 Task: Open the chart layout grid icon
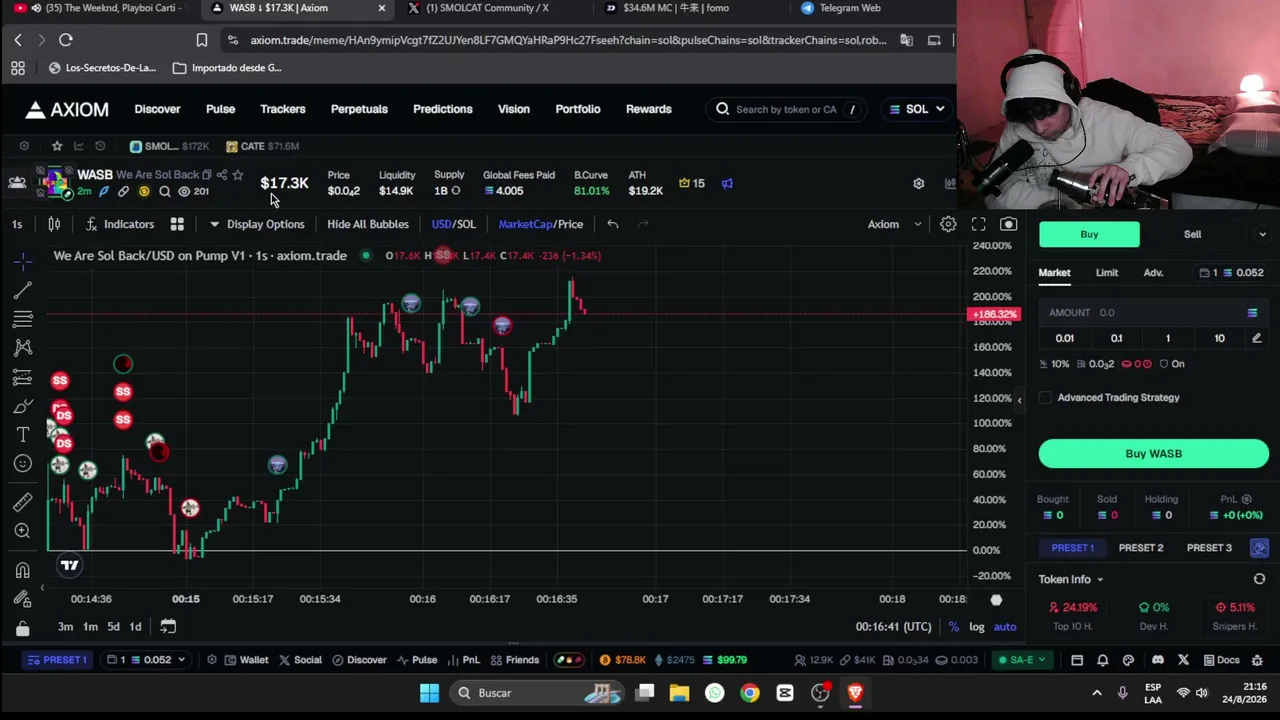click(177, 224)
